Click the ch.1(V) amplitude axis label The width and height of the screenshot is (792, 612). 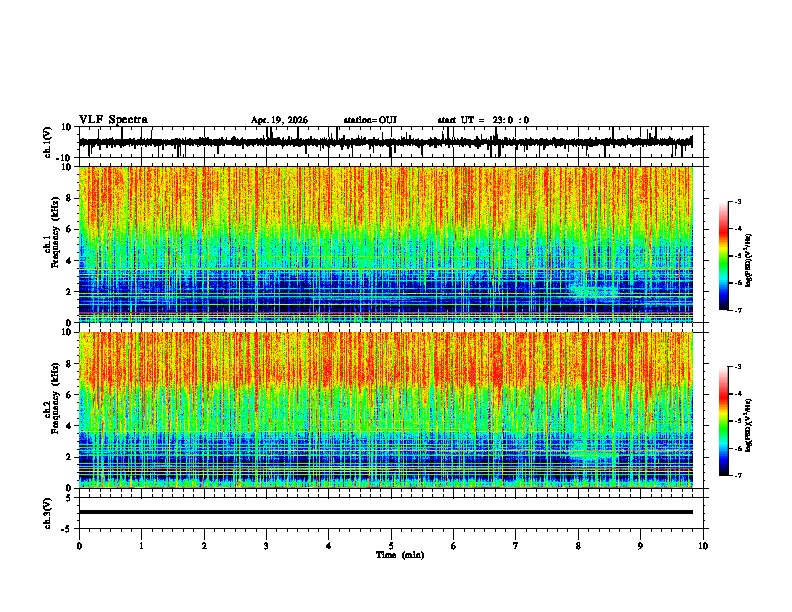48,142
